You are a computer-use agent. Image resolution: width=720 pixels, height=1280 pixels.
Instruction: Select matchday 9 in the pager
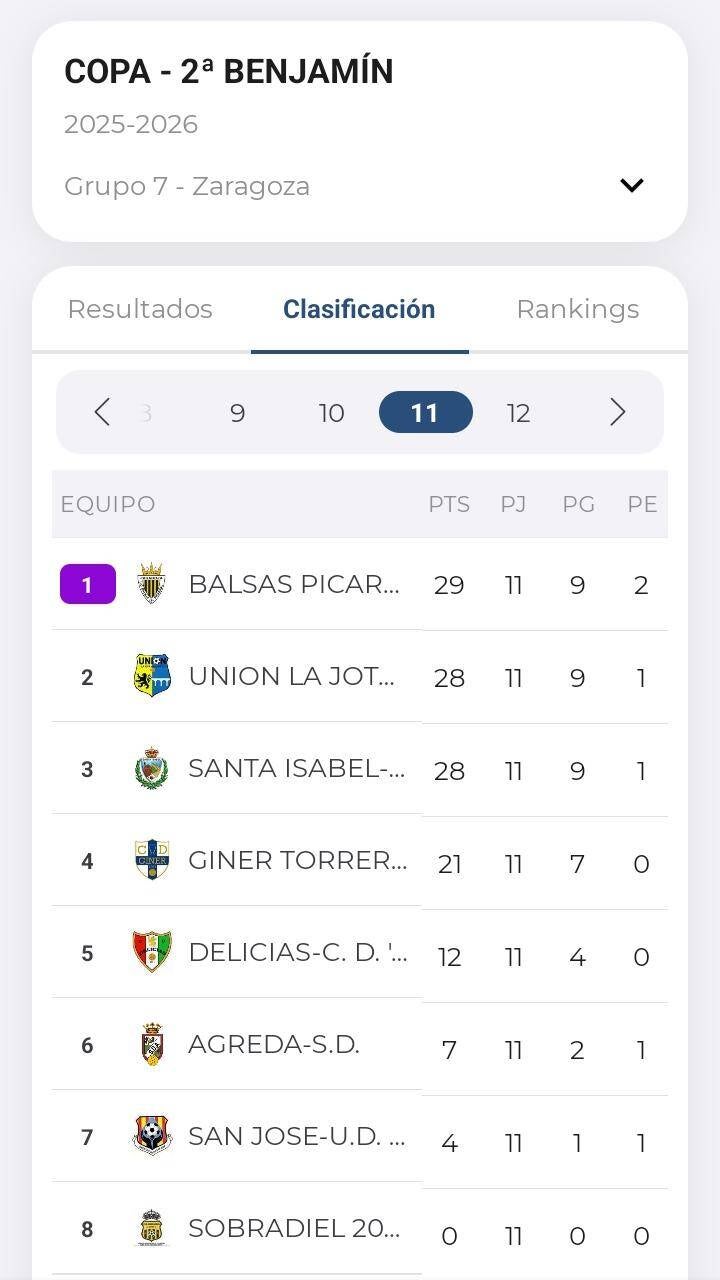click(237, 413)
